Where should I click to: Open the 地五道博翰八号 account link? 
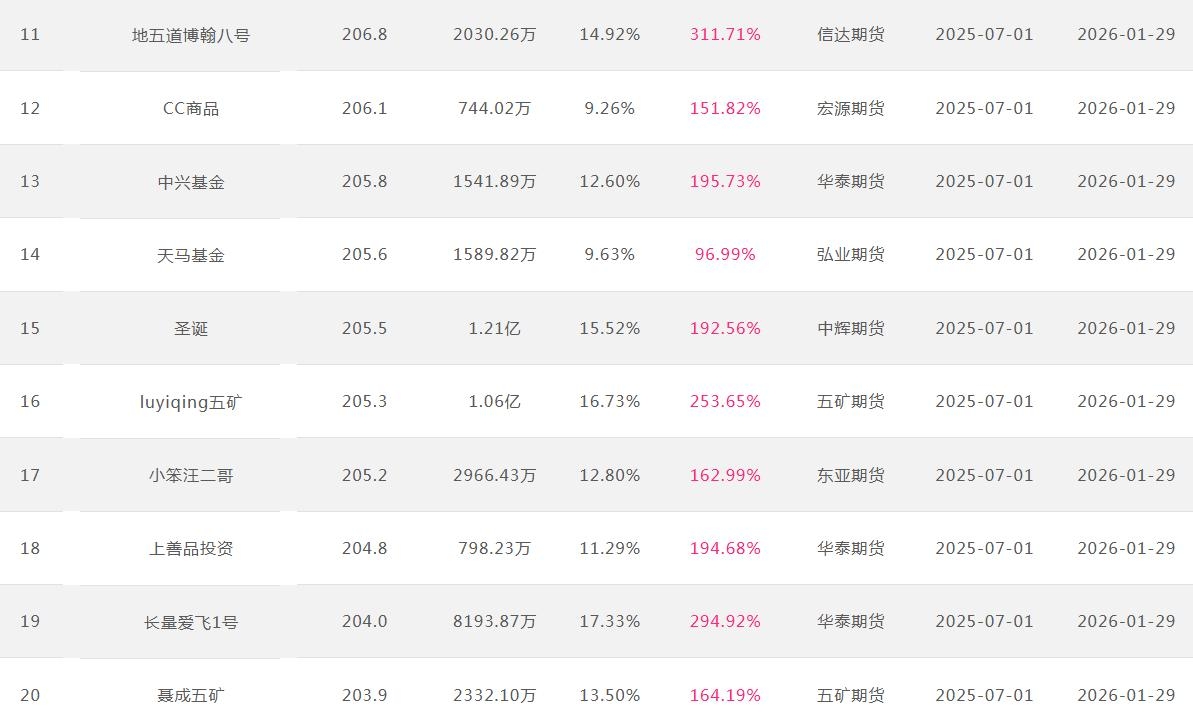pyautogui.click(x=190, y=35)
